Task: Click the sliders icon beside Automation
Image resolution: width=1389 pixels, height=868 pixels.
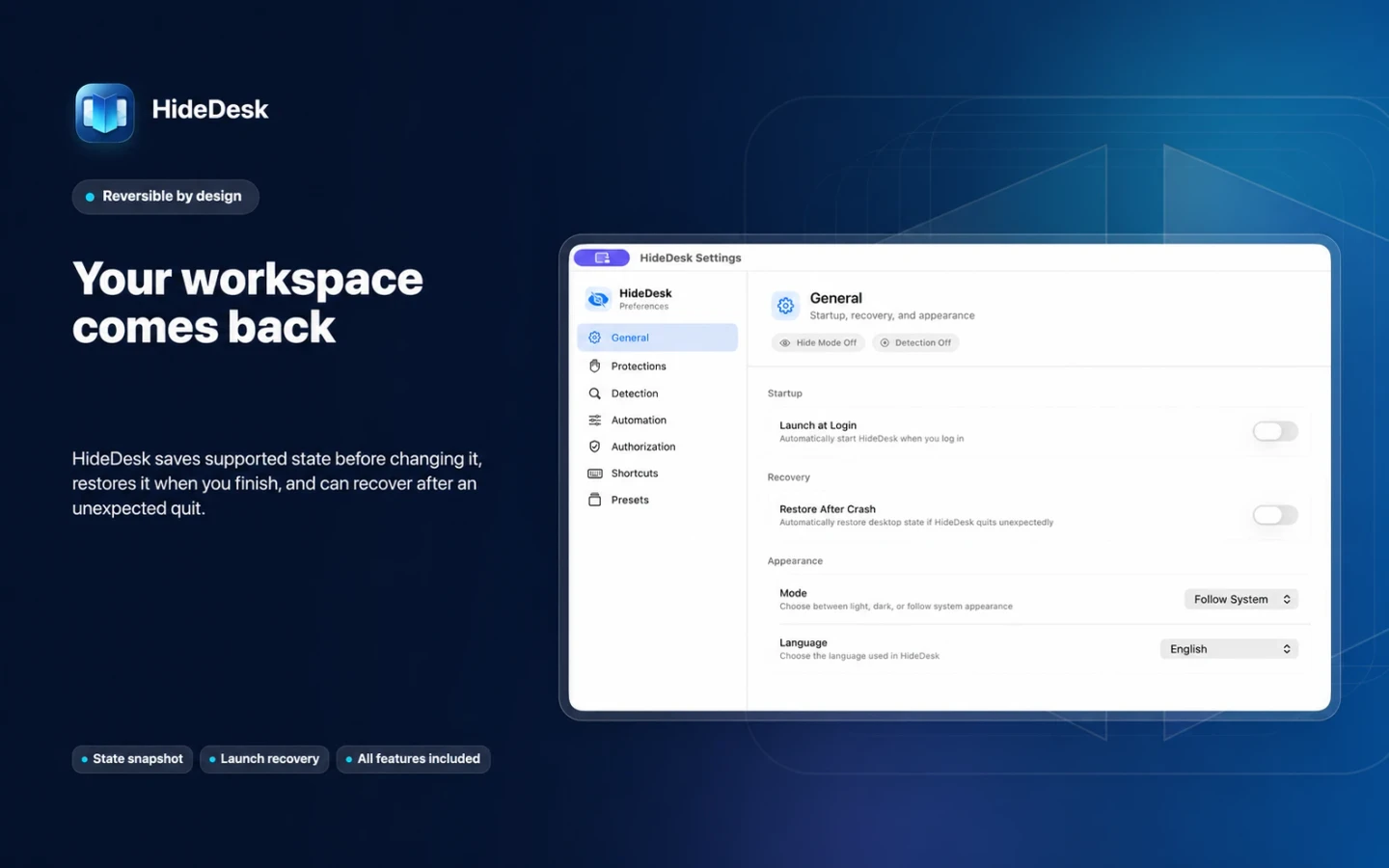Action: coord(594,420)
